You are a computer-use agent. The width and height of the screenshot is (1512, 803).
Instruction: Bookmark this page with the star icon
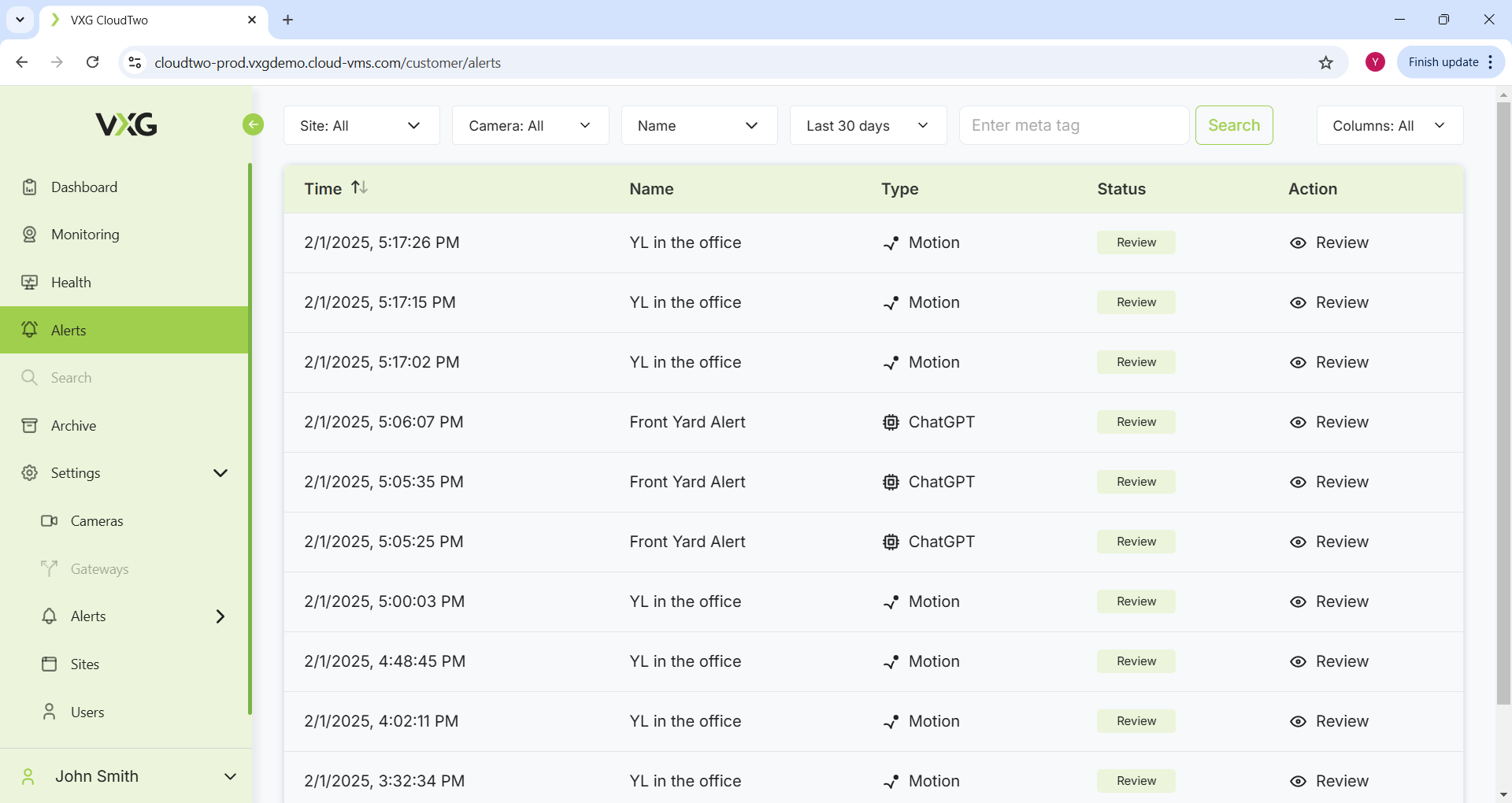pyautogui.click(x=1326, y=63)
